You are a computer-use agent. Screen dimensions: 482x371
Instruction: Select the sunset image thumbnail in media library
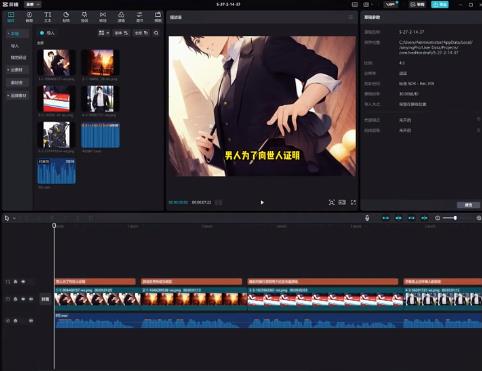[x=100, y=63]
